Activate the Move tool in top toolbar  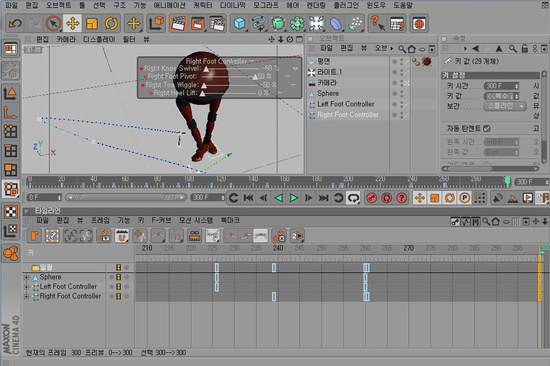tap(72, 24)
